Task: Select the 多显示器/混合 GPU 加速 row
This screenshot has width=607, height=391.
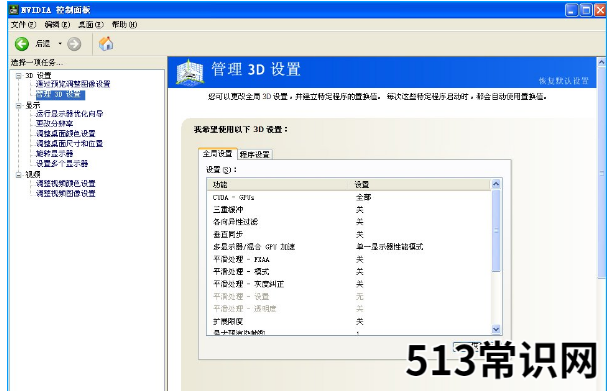Action: [x=349, y=247]
